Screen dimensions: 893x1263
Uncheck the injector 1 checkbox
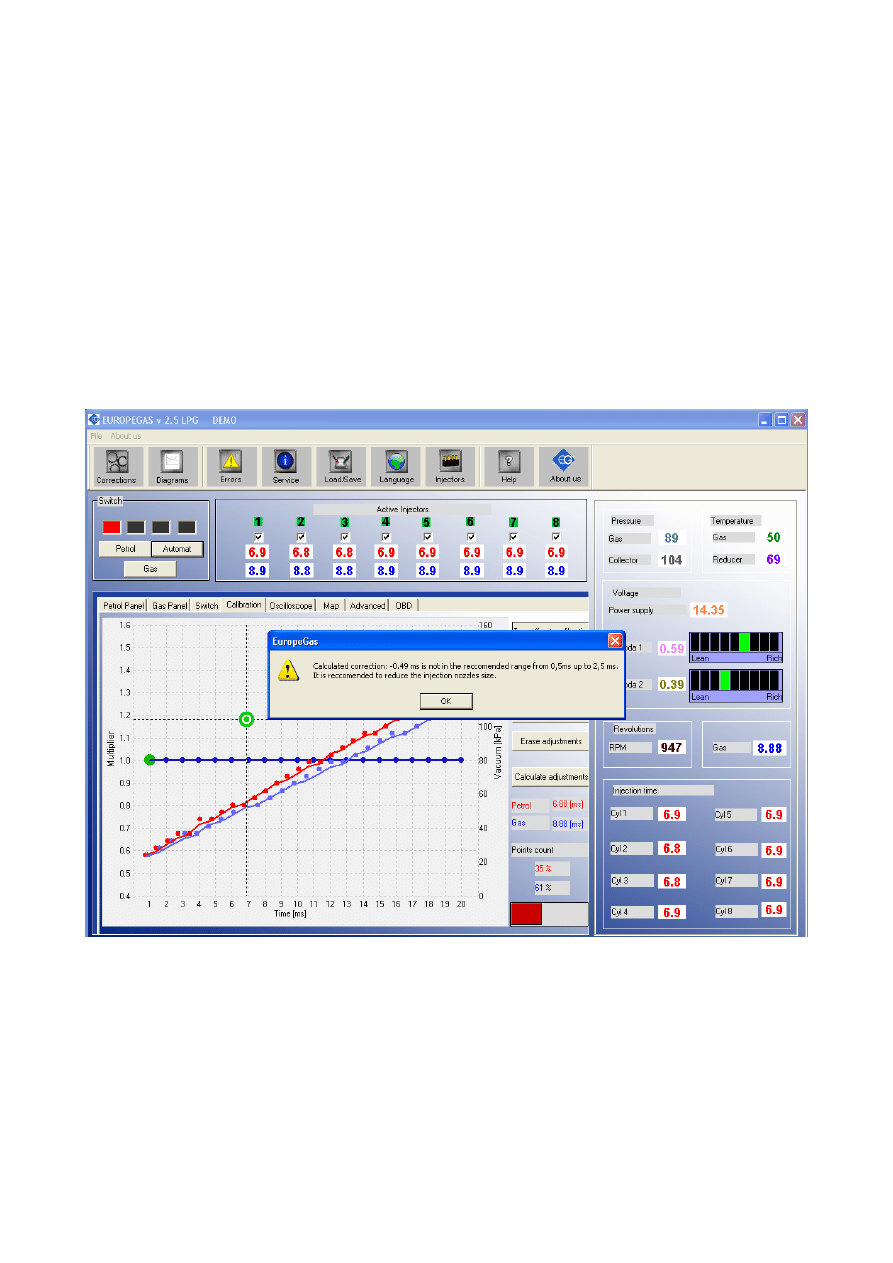pos(258,537)
